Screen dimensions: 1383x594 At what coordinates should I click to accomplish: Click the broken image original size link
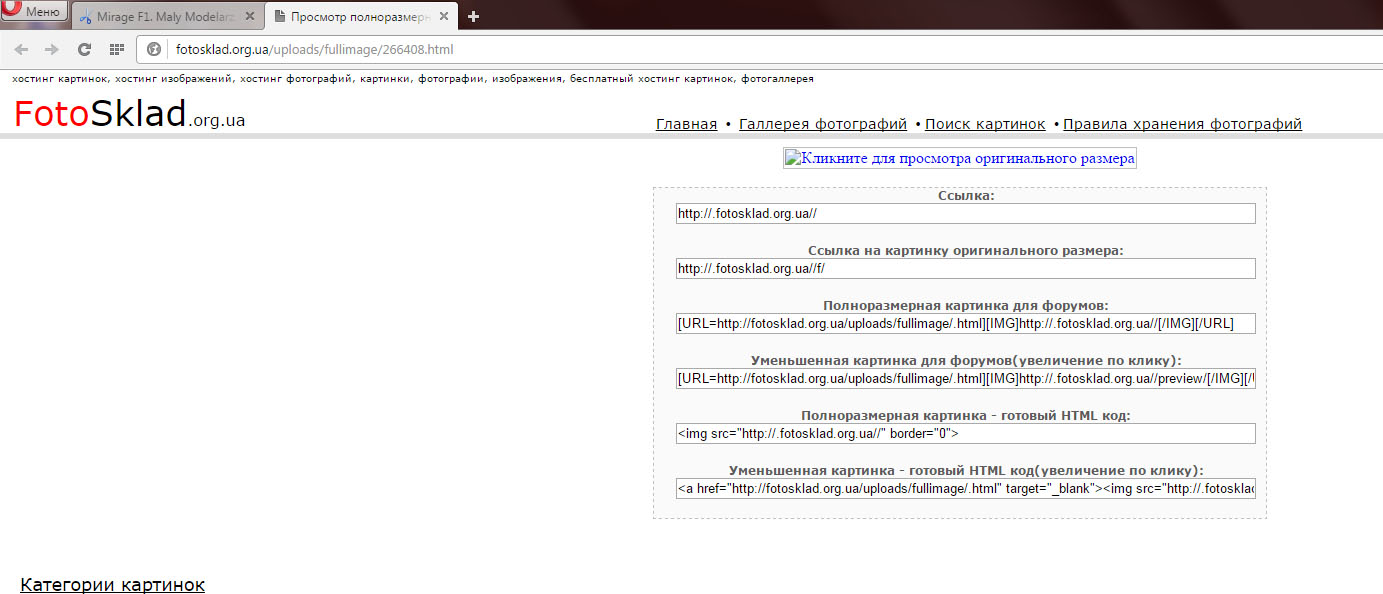point(960,158)
